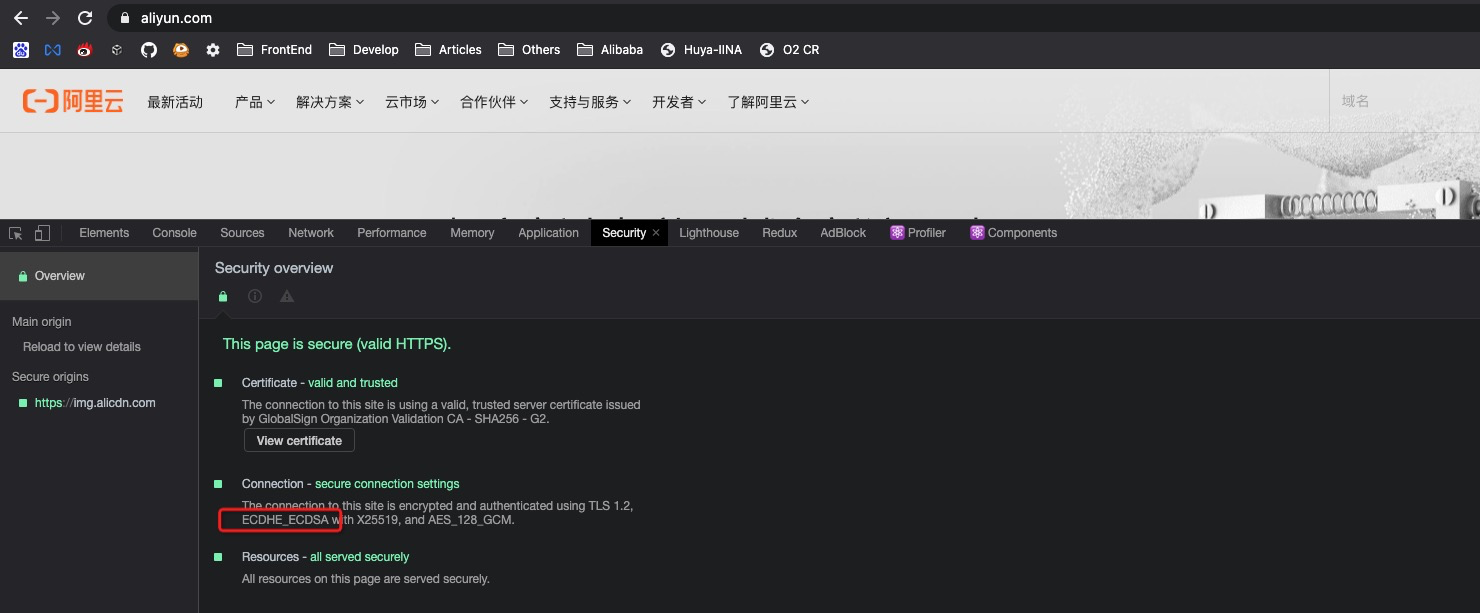Switch to the Network tab
Screen dimensions: 1480x613
311,233
